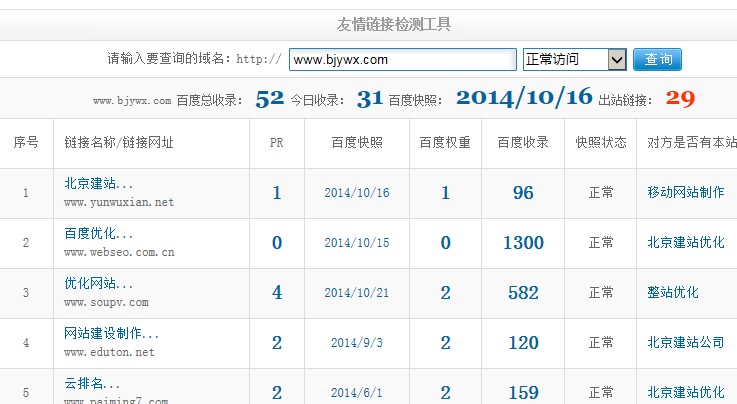Open the 网站建设制作... link name
Image resolution: width=737 pixels, height=404 pixels.
[111, 334]
